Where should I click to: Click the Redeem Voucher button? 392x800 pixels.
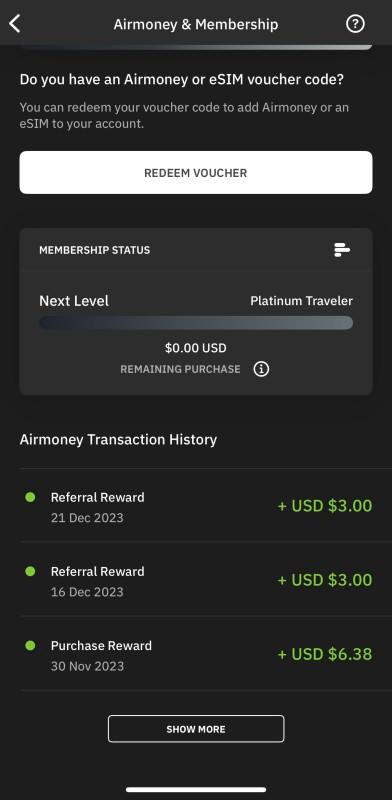coord(196,172)
